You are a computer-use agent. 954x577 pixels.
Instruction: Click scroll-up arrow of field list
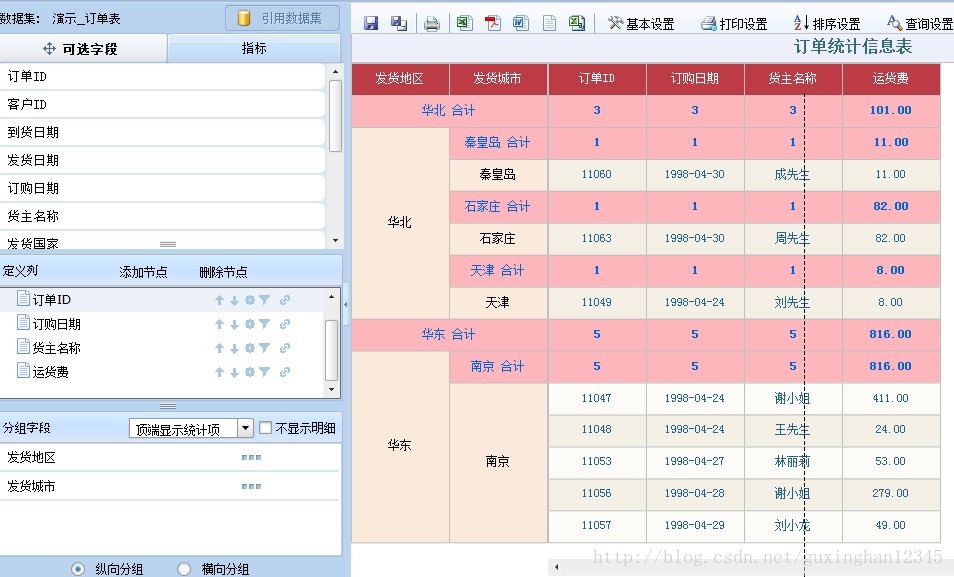tap(335, 72)
